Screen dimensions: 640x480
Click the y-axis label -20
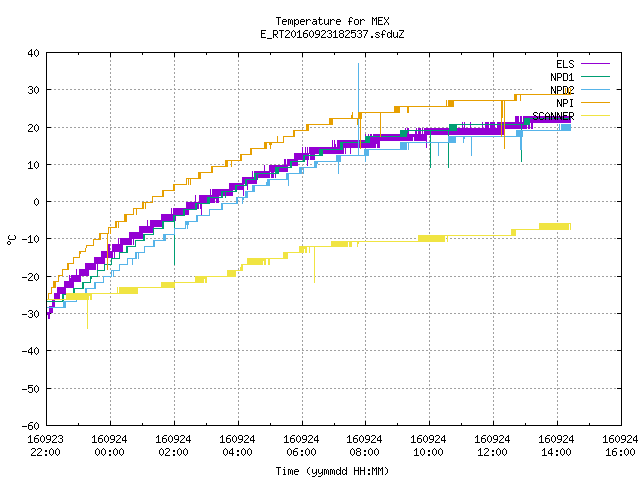(31, 277)
